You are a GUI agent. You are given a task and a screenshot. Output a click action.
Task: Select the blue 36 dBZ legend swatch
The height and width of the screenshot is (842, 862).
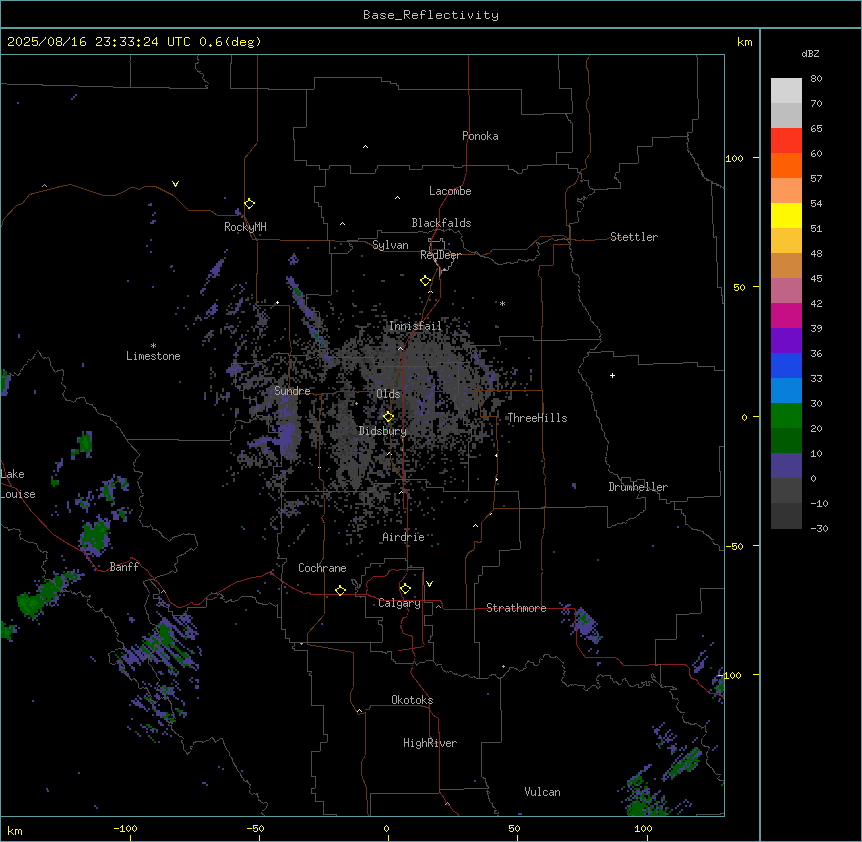[786, 365]
